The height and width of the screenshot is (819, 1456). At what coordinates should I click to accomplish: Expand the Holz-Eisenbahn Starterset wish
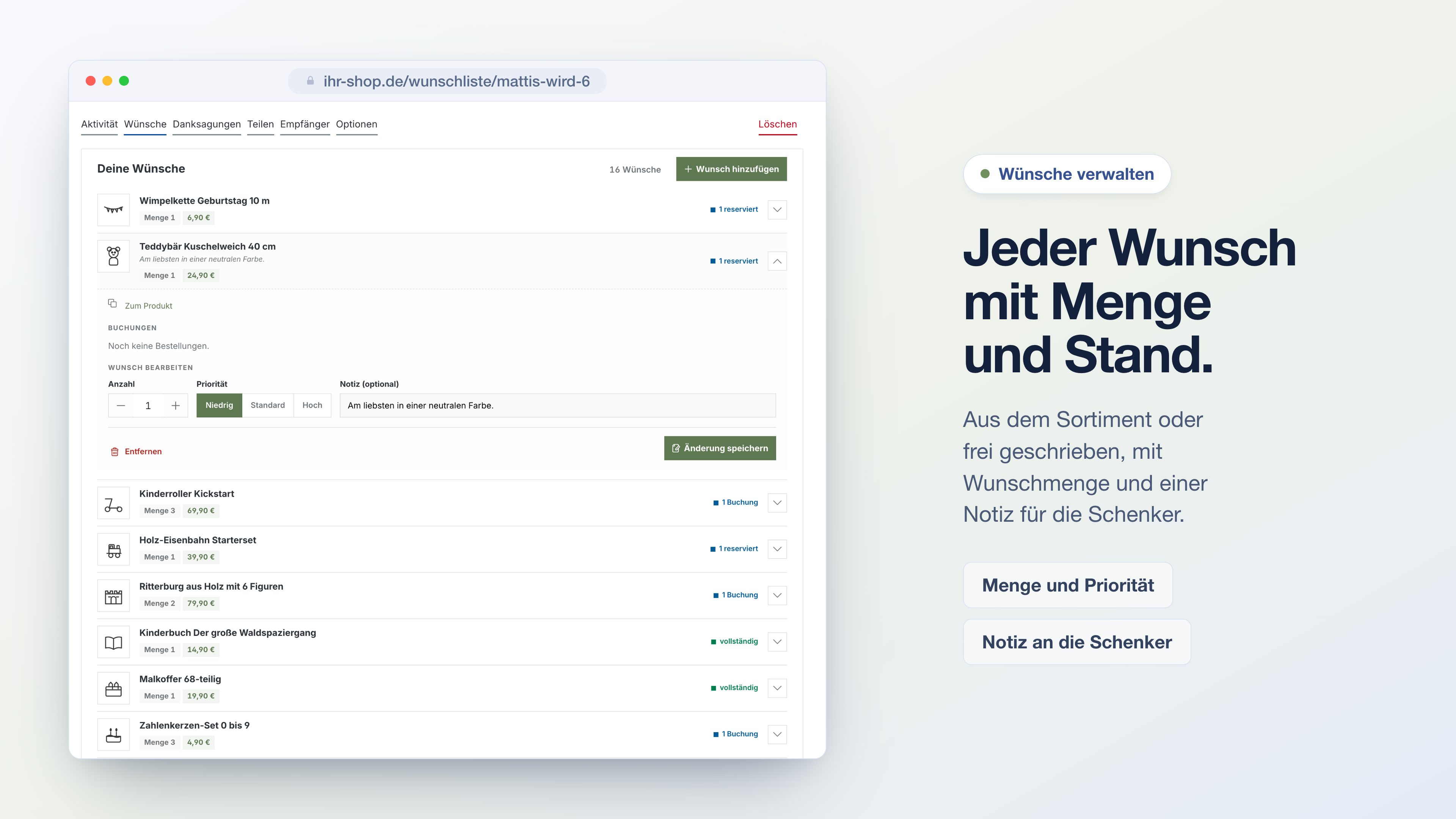pyautogui.click(x=777, y=549)
